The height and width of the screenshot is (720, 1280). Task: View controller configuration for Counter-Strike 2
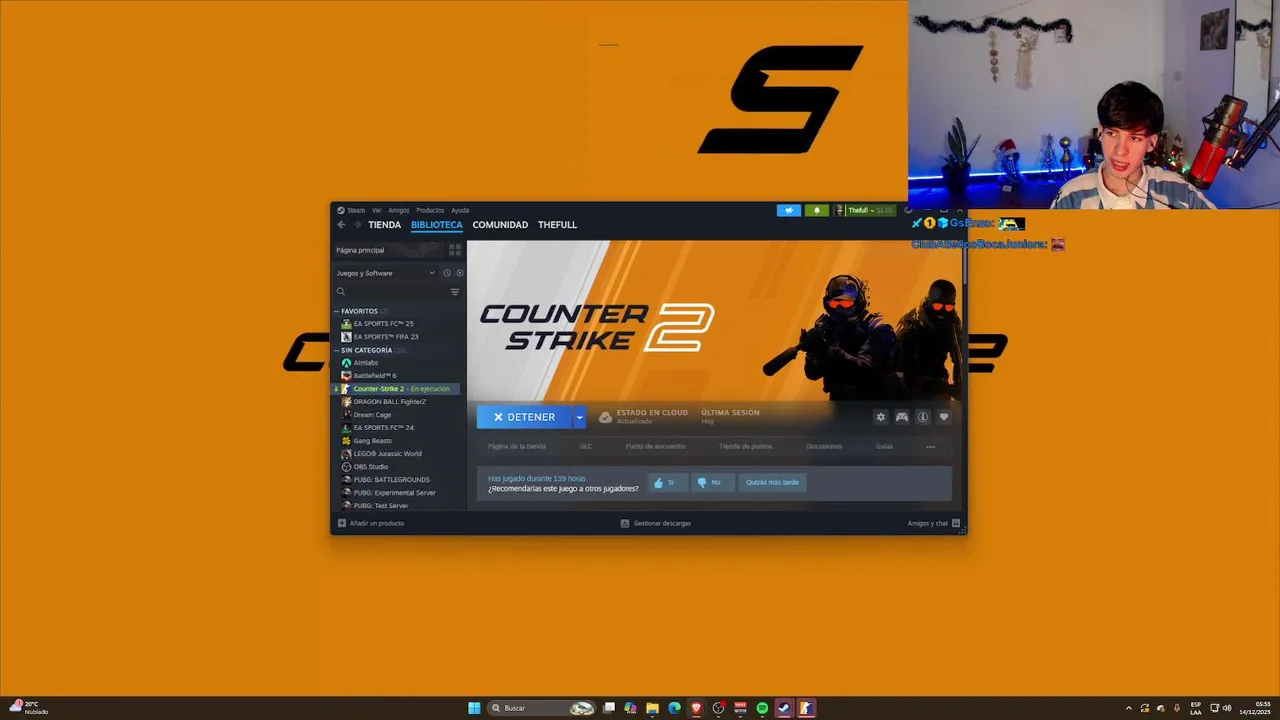902,417
